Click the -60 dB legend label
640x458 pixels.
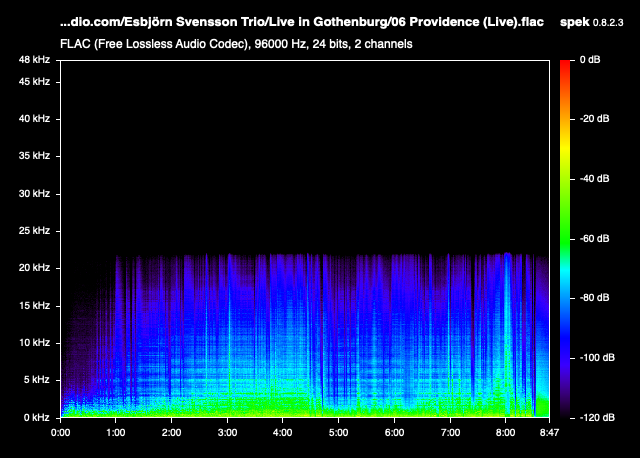tap(595, 239)
